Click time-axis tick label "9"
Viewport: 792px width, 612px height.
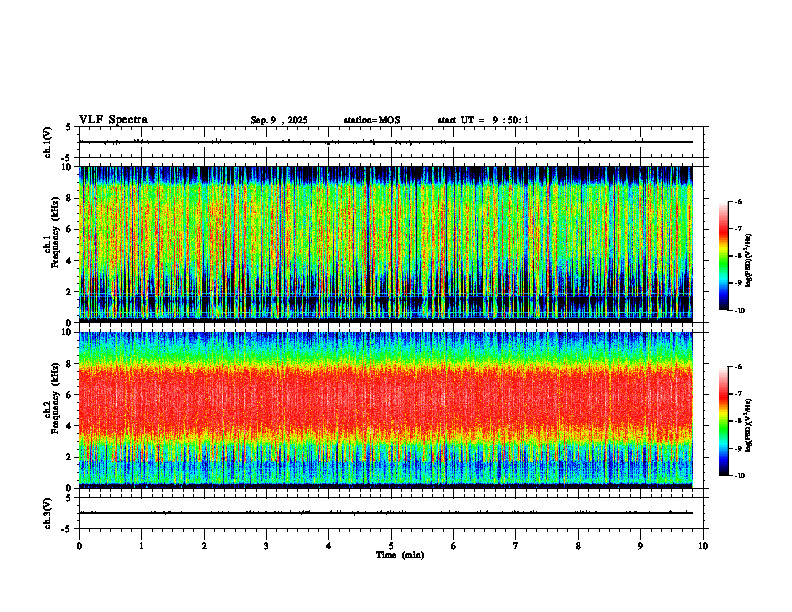point(640,545)
